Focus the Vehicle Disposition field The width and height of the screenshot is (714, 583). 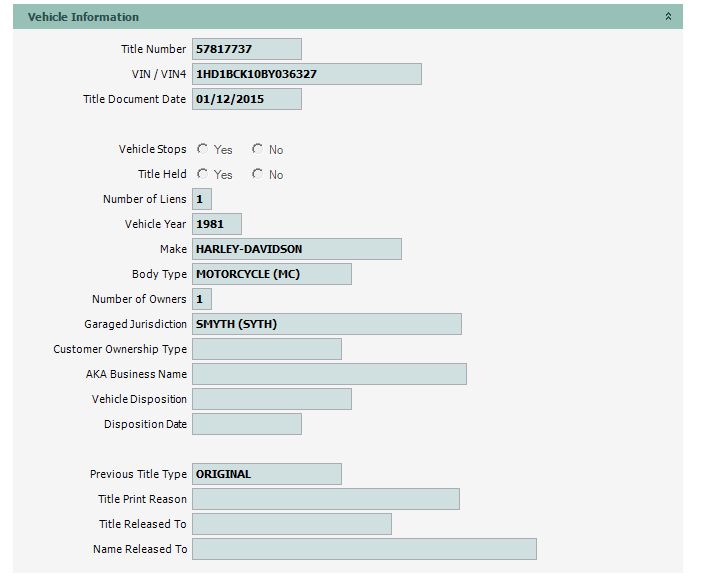coord(271,399)
